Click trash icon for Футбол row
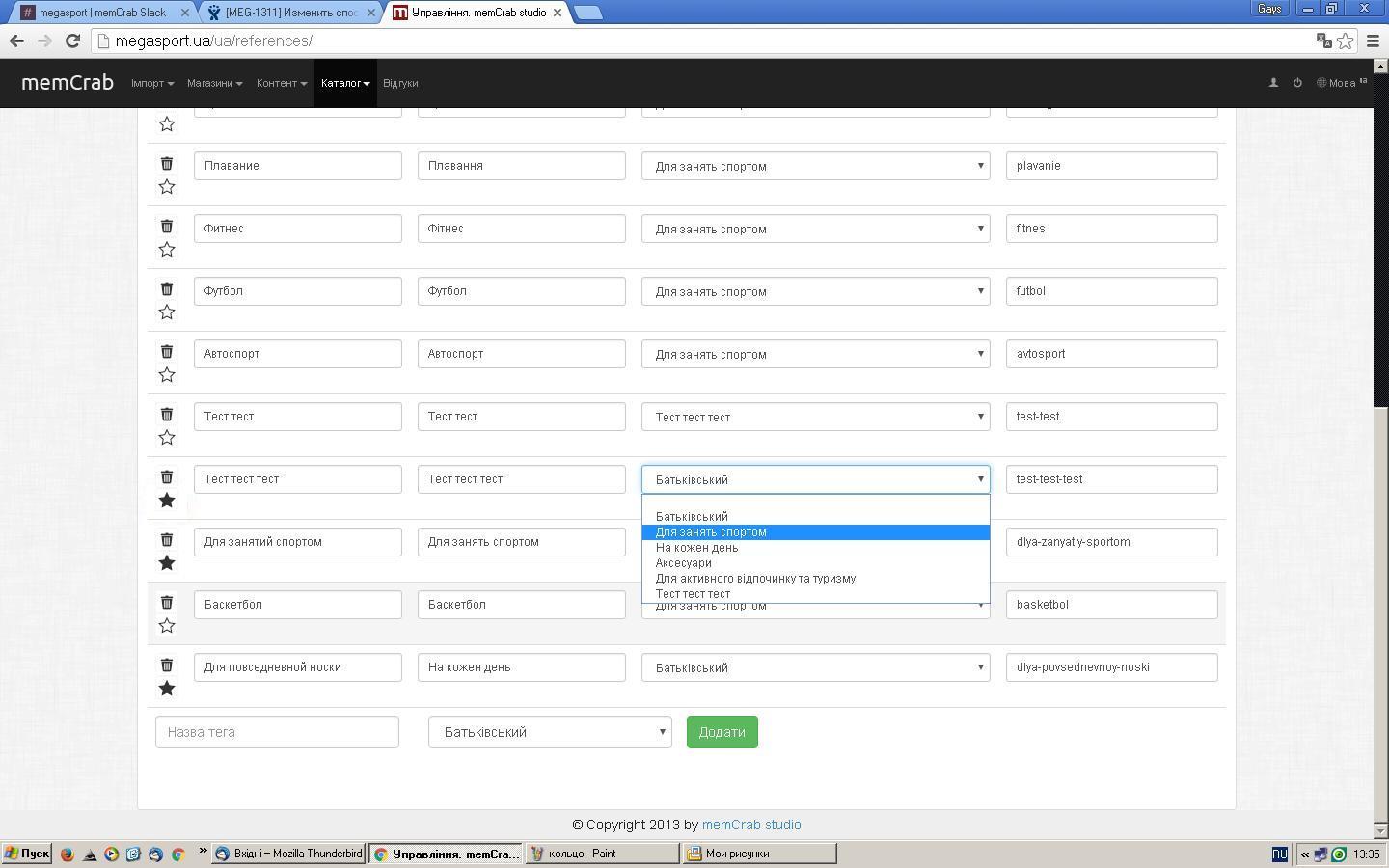The width and height of the screenshot is (1389, 868). (167, 289)
